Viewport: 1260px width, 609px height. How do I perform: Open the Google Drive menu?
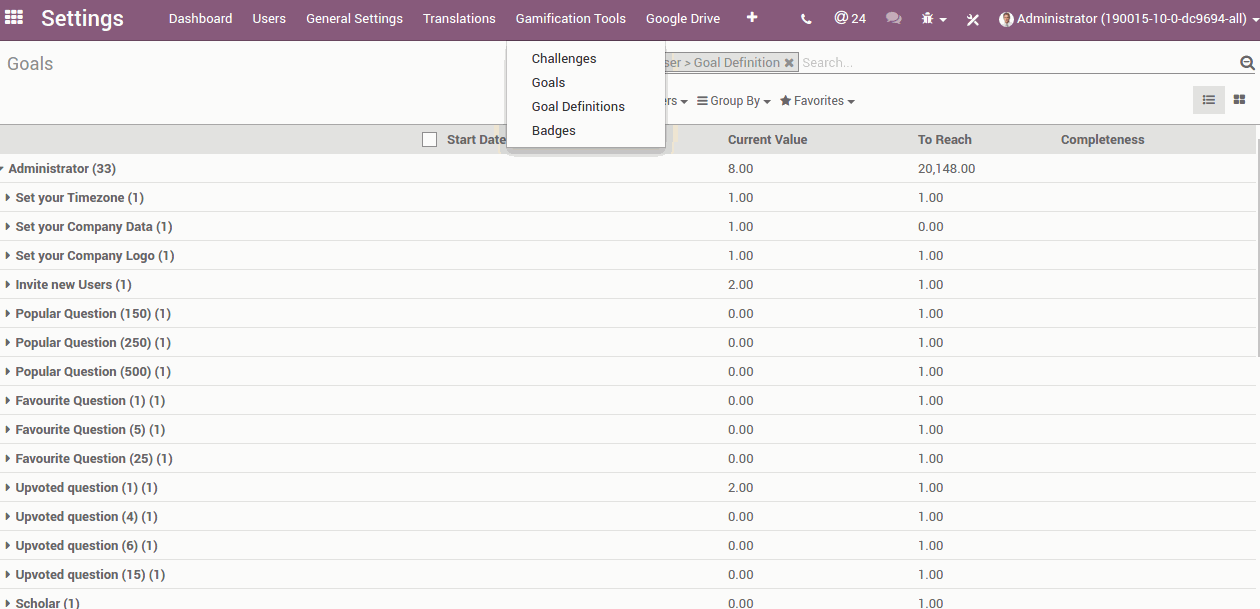pos(683,19)
